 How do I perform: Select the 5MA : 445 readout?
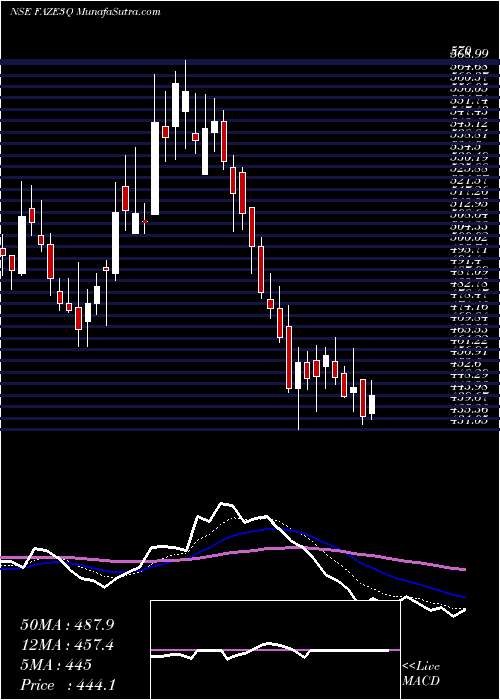pyautogui.click(x=56, y=665)
